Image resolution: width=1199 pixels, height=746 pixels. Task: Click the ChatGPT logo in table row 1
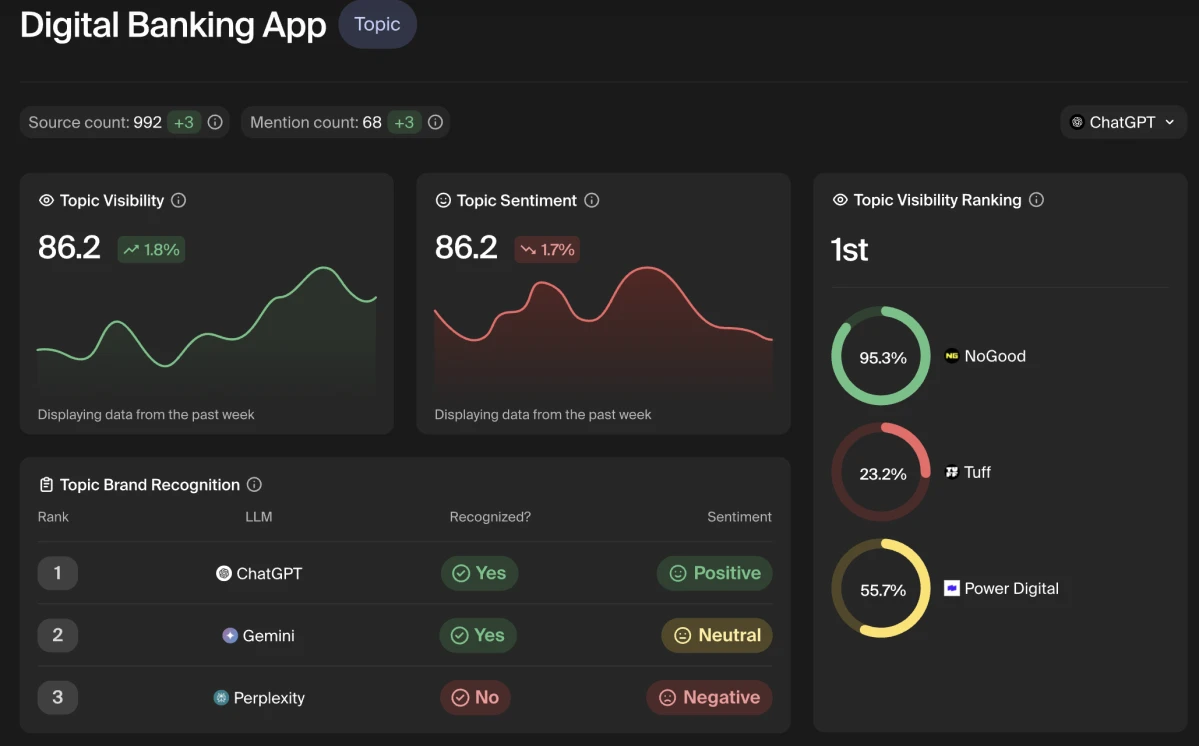pyautogui.click(x=223, y=573)
